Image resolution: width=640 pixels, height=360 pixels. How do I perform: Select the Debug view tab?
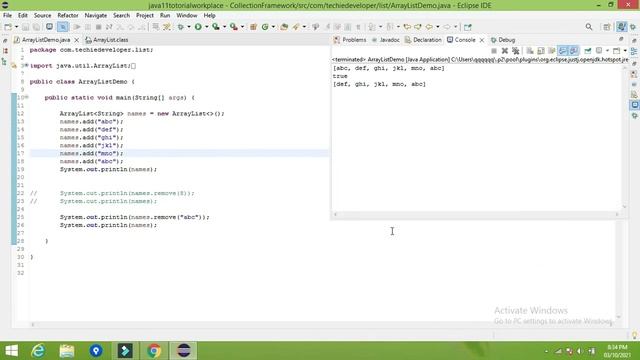[x=503, y=40]
